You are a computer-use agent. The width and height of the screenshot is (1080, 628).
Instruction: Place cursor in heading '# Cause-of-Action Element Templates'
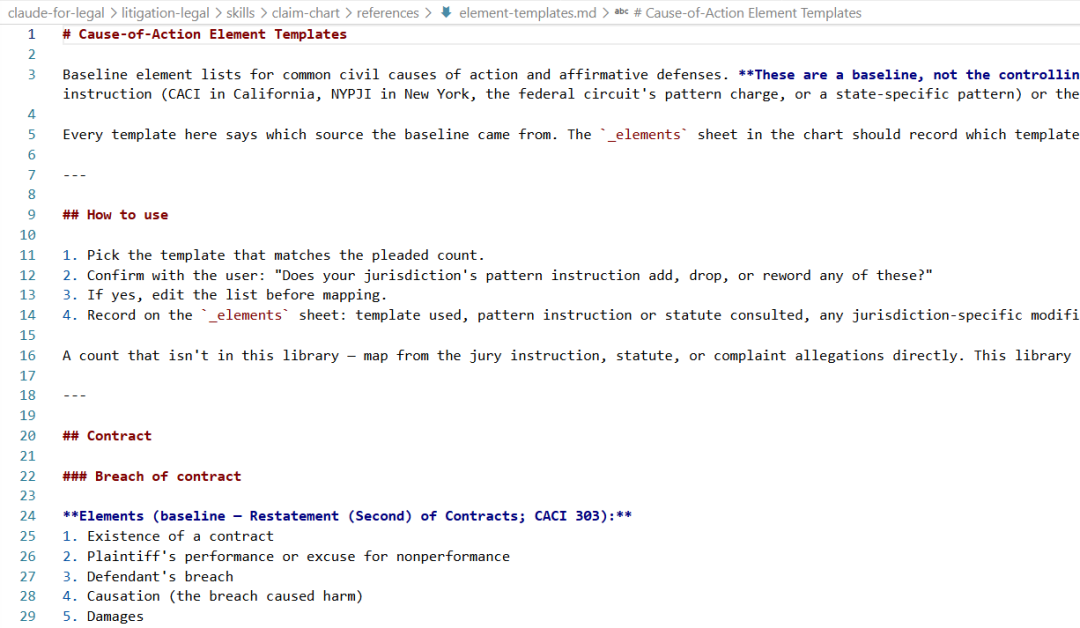(205, 34)
